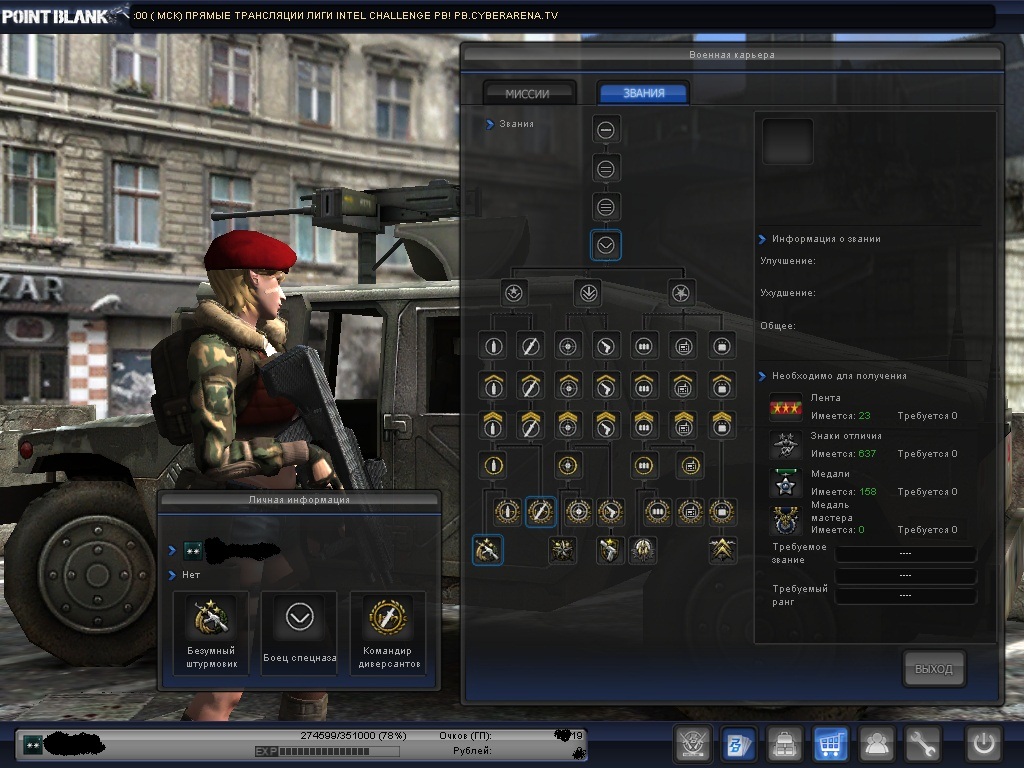Select highlighted laurel-wreath knife rank icon

(540, 511)
